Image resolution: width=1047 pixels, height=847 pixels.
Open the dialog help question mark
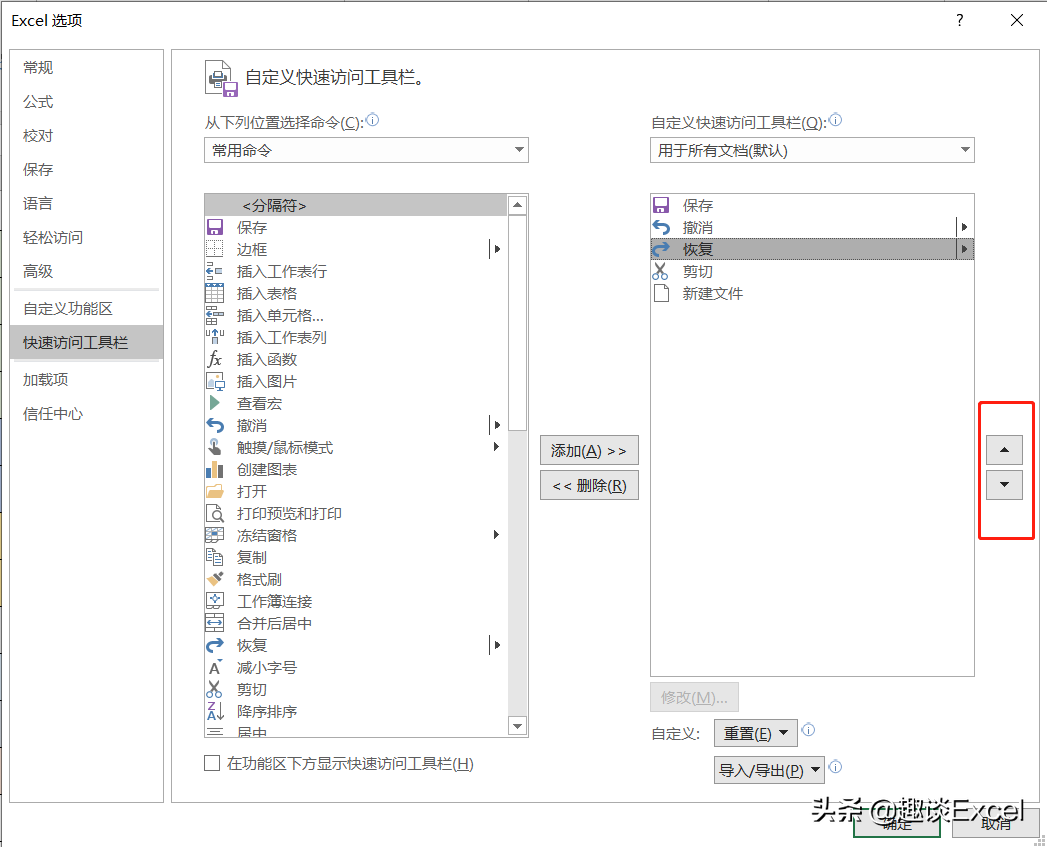960,20
